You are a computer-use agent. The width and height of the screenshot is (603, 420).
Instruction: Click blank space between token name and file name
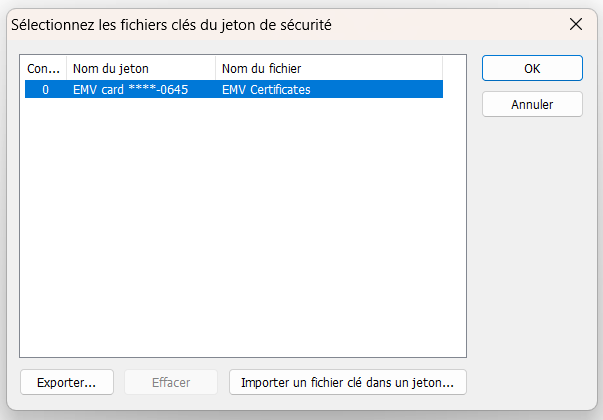pyautogui.click(x=204, y=90)
